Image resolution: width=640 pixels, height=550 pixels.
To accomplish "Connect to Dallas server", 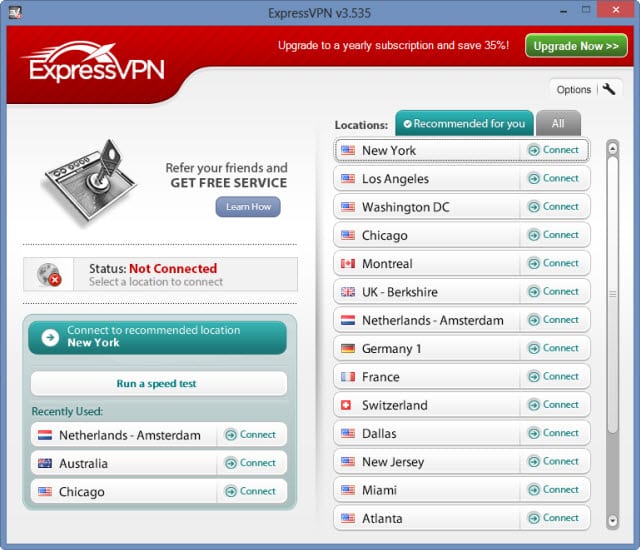I will (x=554, y=433).
